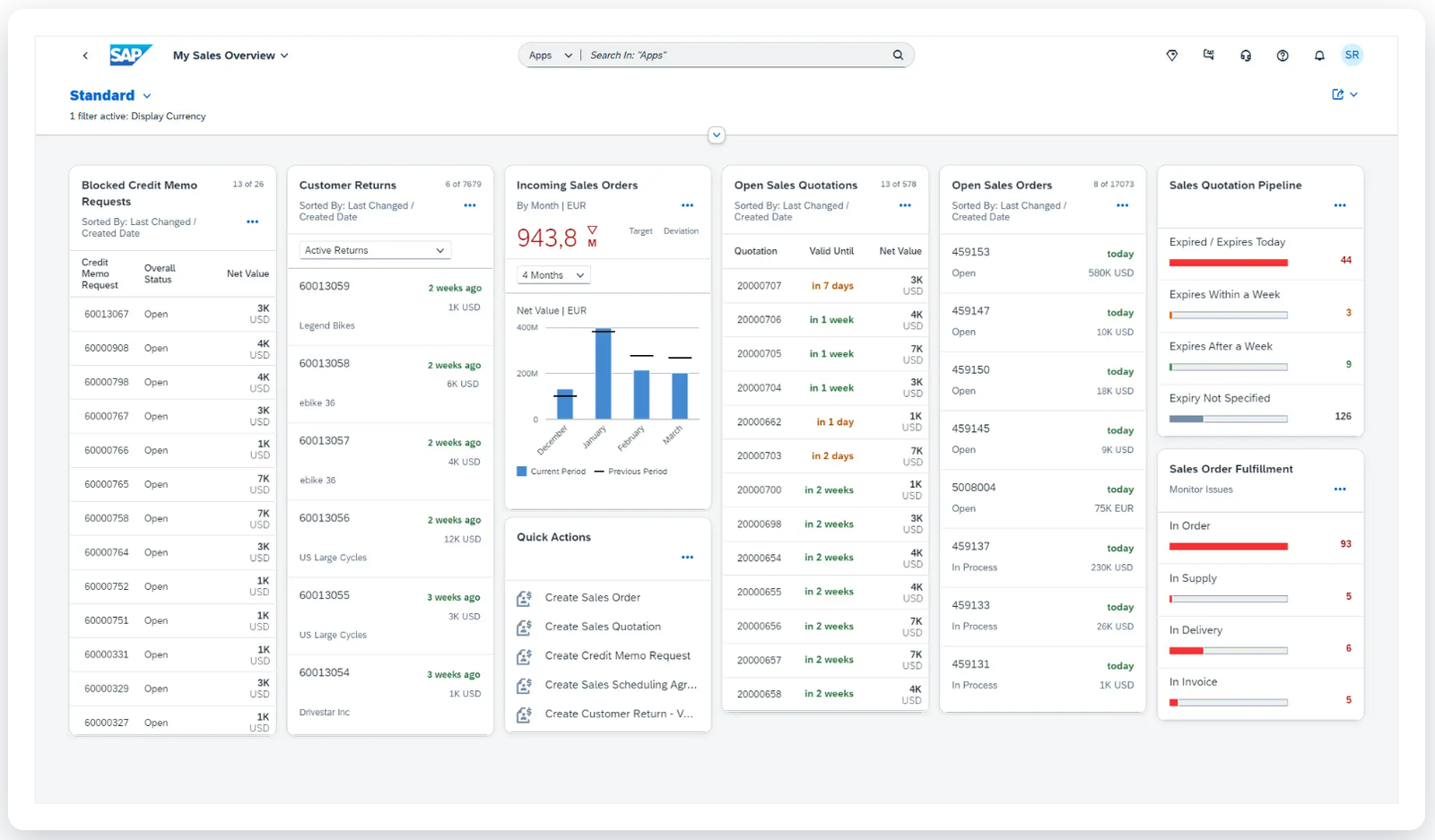Click Create Credit Memo Request action

(617, 656)
